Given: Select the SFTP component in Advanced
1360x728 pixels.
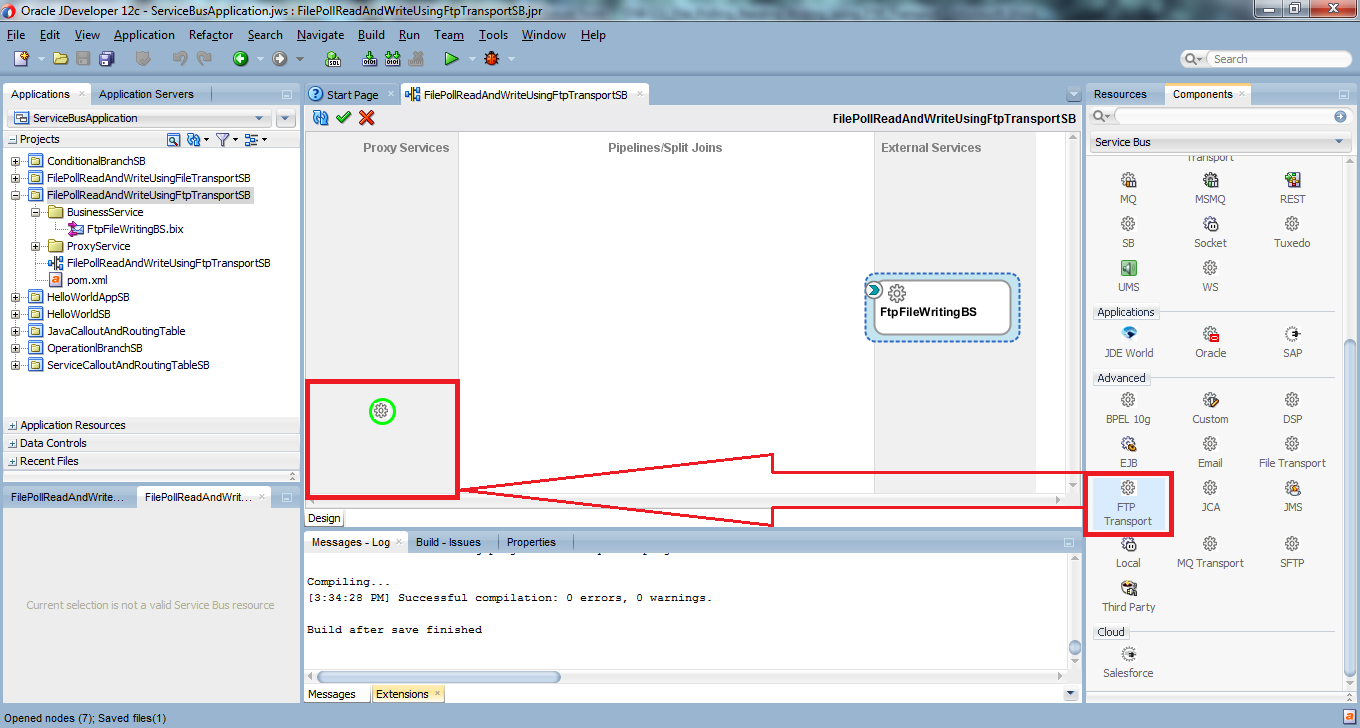Looking at the screenshot, I should [x=1292, y=550].
